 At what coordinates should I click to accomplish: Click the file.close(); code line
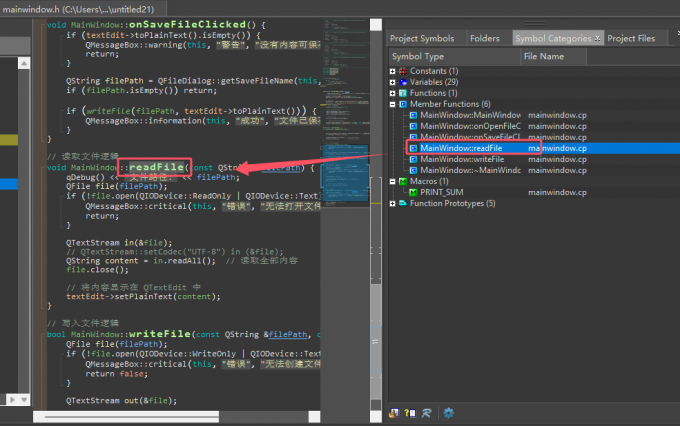click(x=97, y=270)
